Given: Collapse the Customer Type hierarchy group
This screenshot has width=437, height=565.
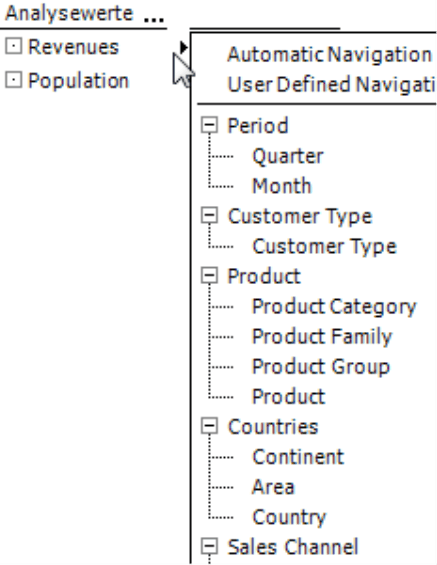Looking at the screenshot, I should 209,215.
